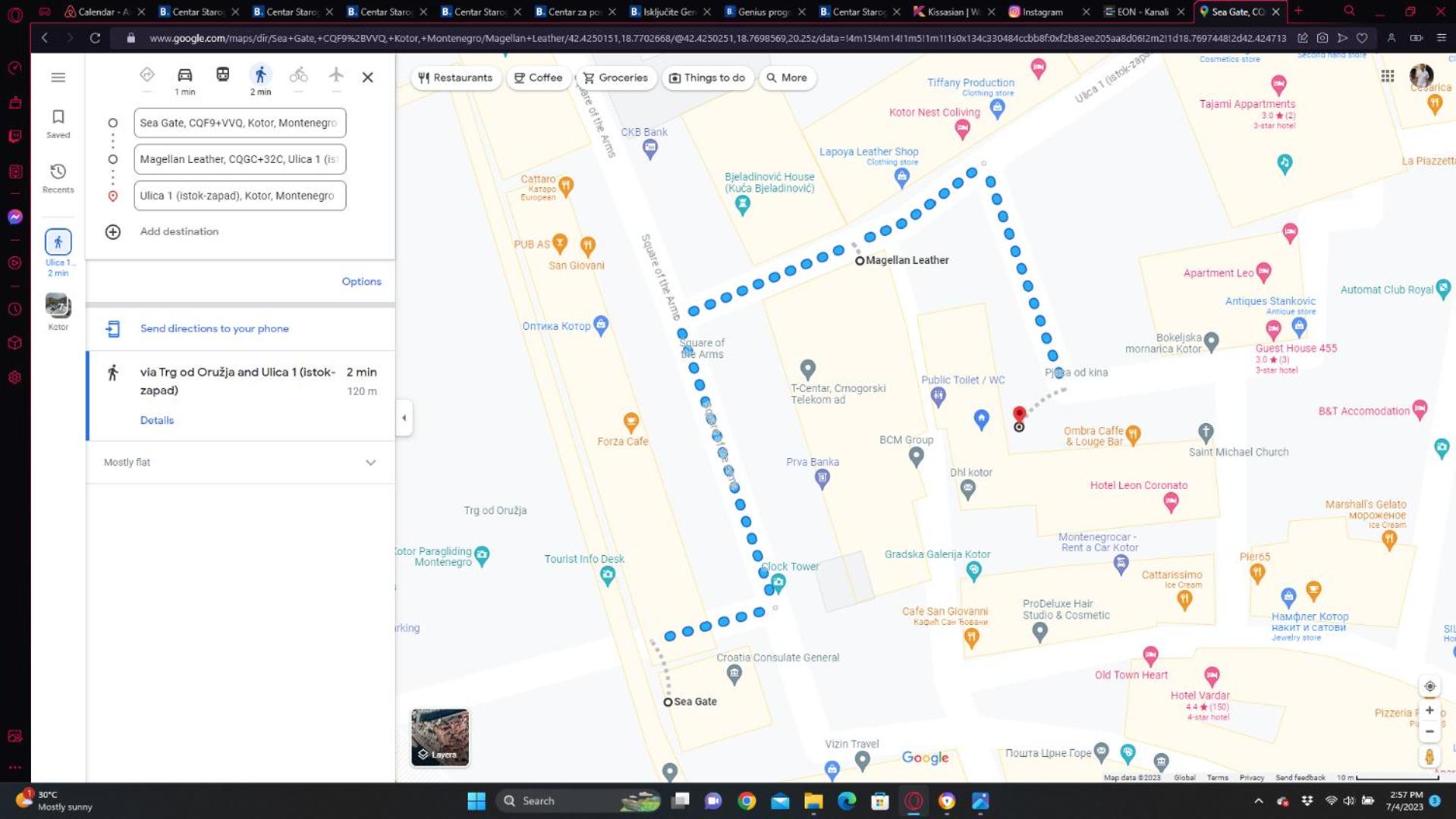Open the Saved places panel
This screenshot has height=819, width=1456.
pyautogui.click(x=58, y=123)
